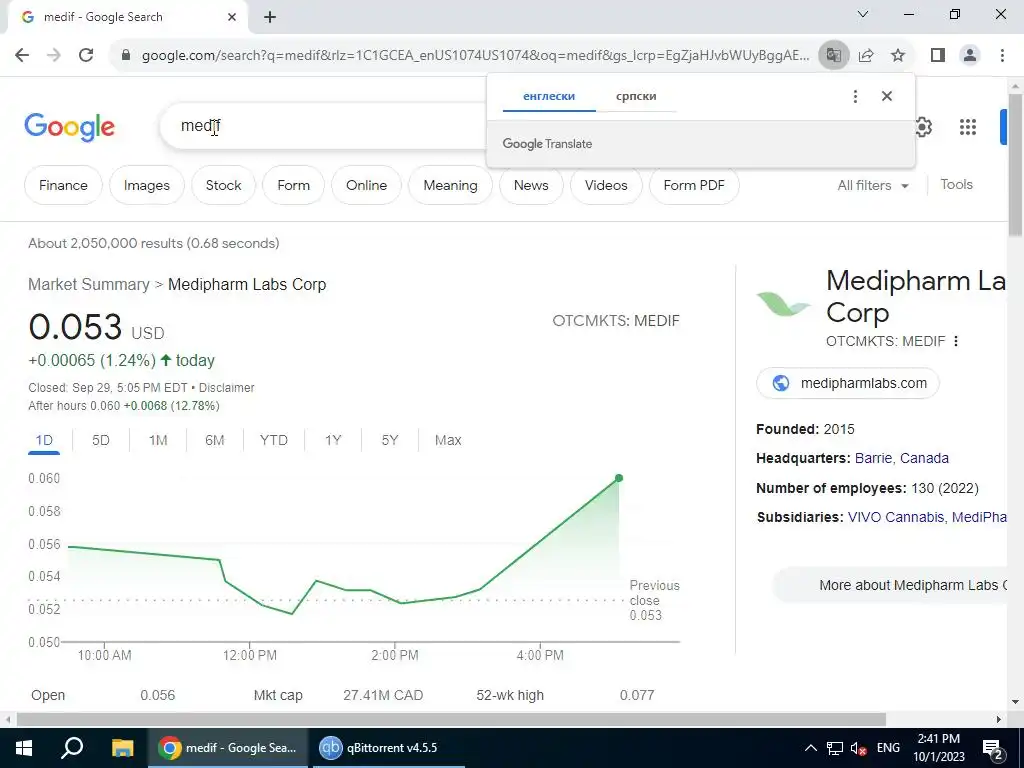Click the muted volume tray icon

[x=859, y=748]
